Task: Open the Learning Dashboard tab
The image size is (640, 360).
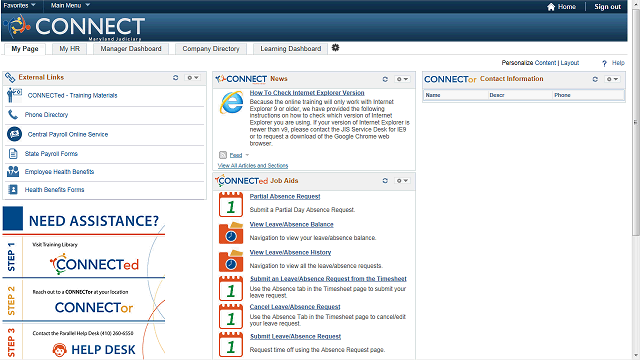Action: coord(291,49)
